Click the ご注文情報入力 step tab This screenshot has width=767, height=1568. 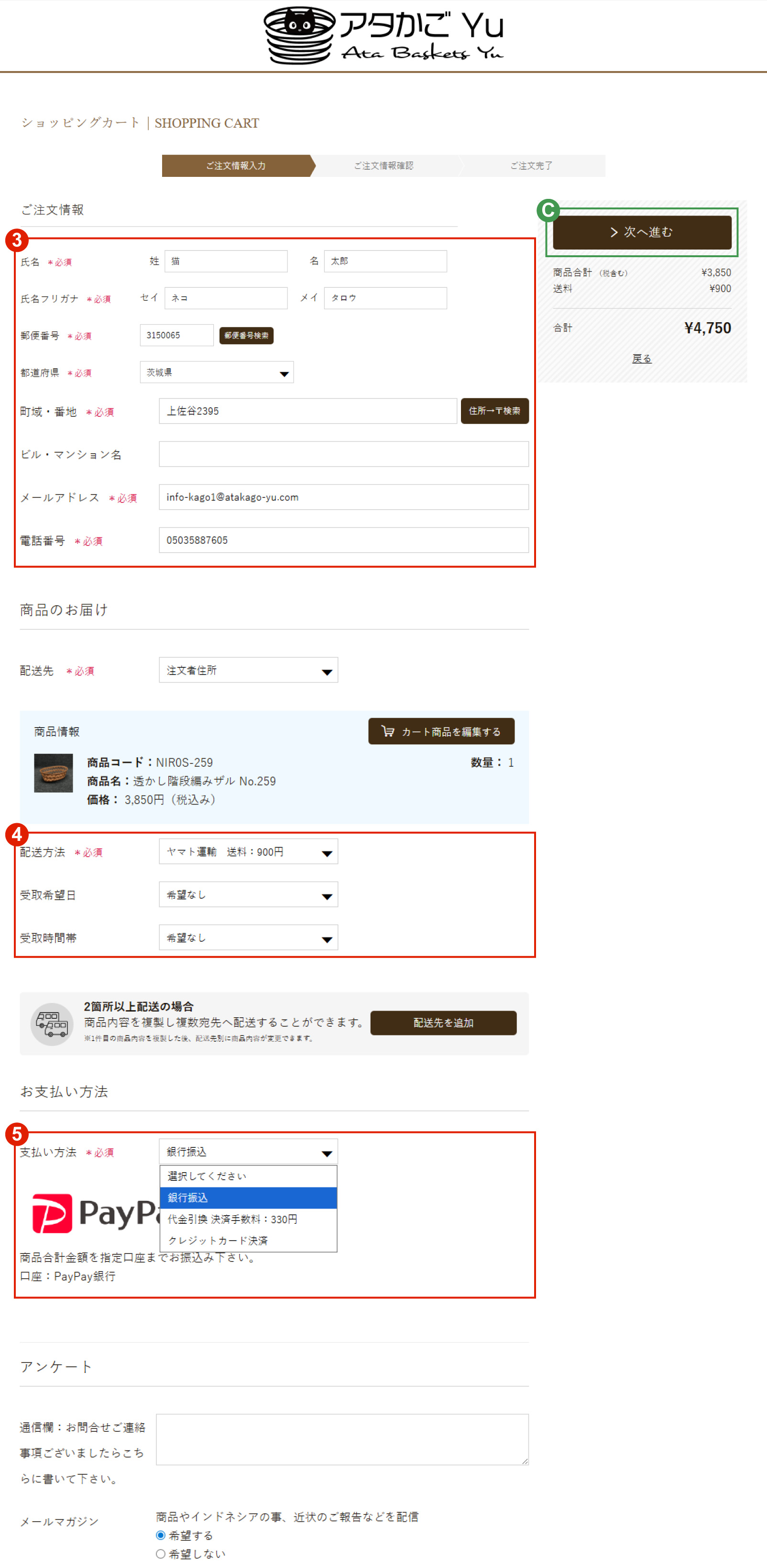point(236,165)
